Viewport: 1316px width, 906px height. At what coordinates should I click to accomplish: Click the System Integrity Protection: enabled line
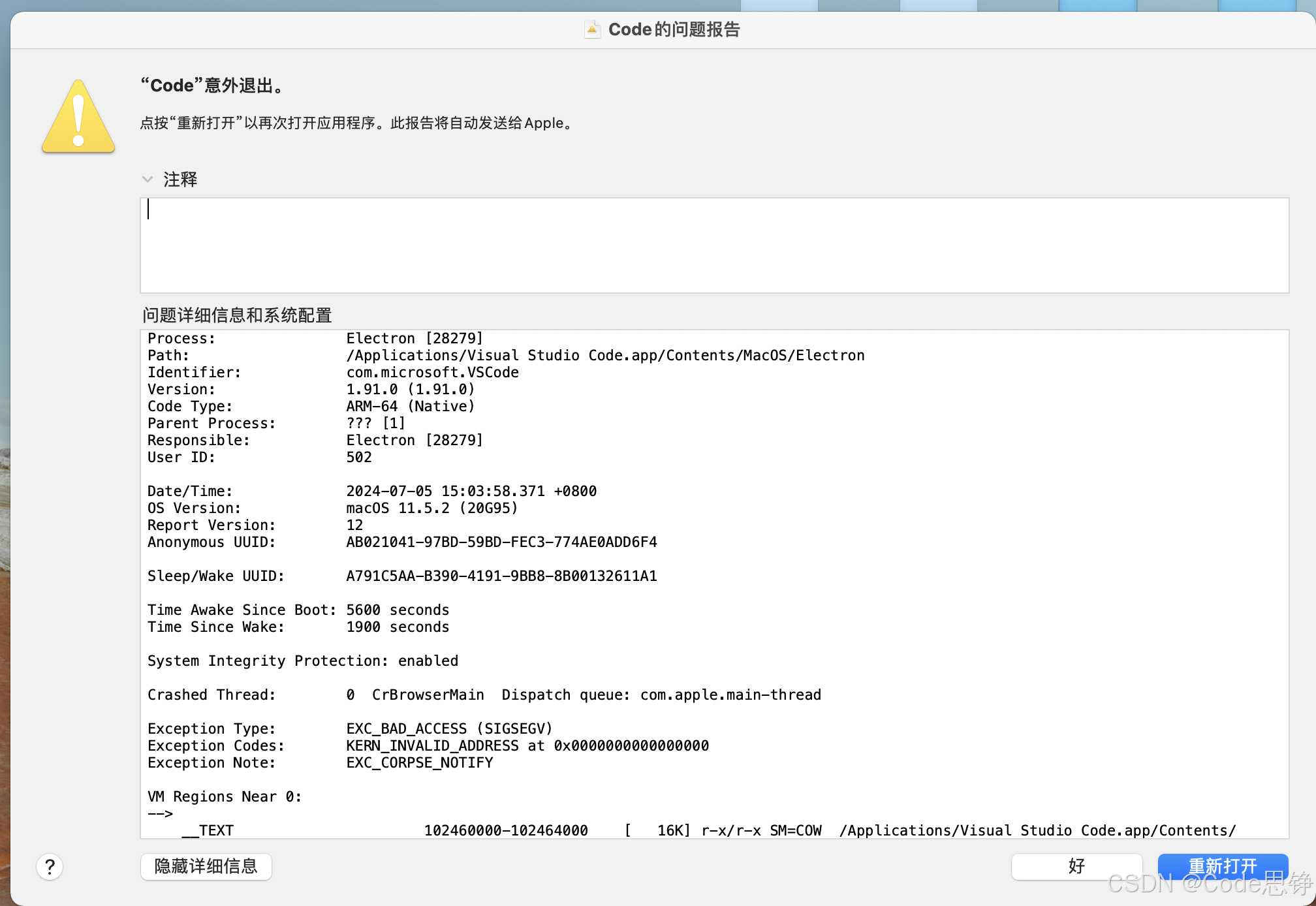click(x=303, y=661)
